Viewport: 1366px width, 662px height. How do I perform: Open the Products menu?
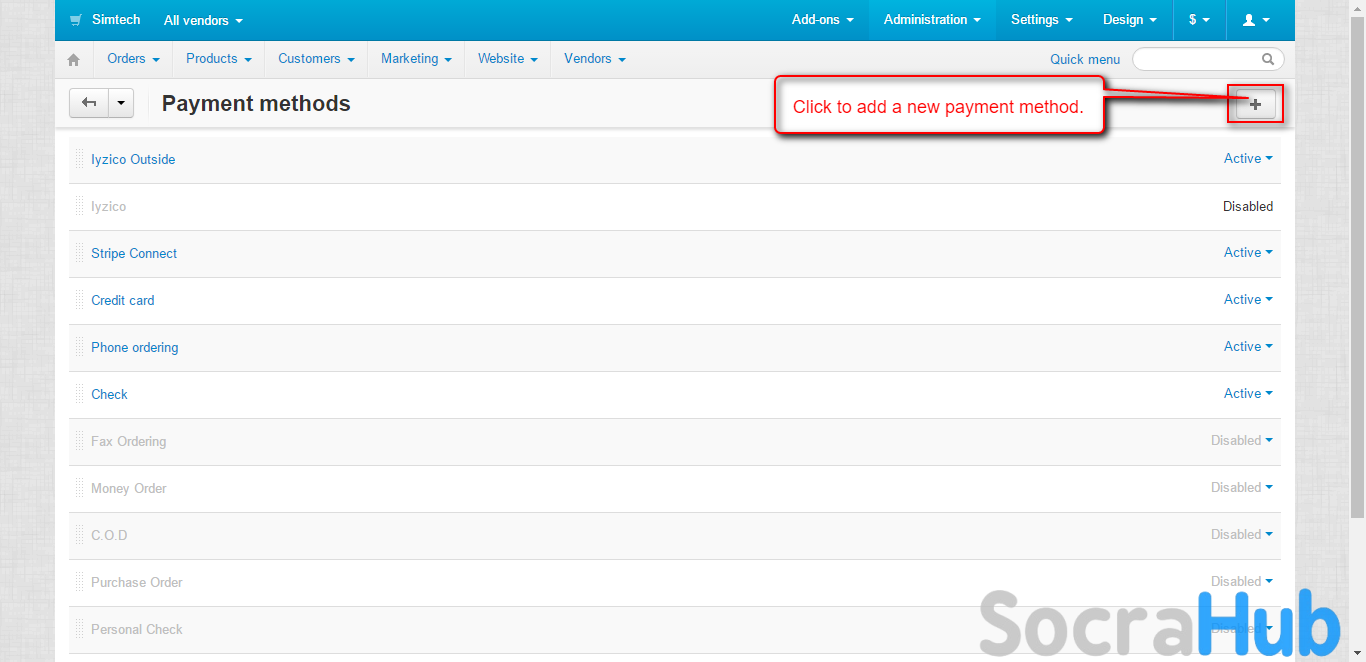coord(218,59)
